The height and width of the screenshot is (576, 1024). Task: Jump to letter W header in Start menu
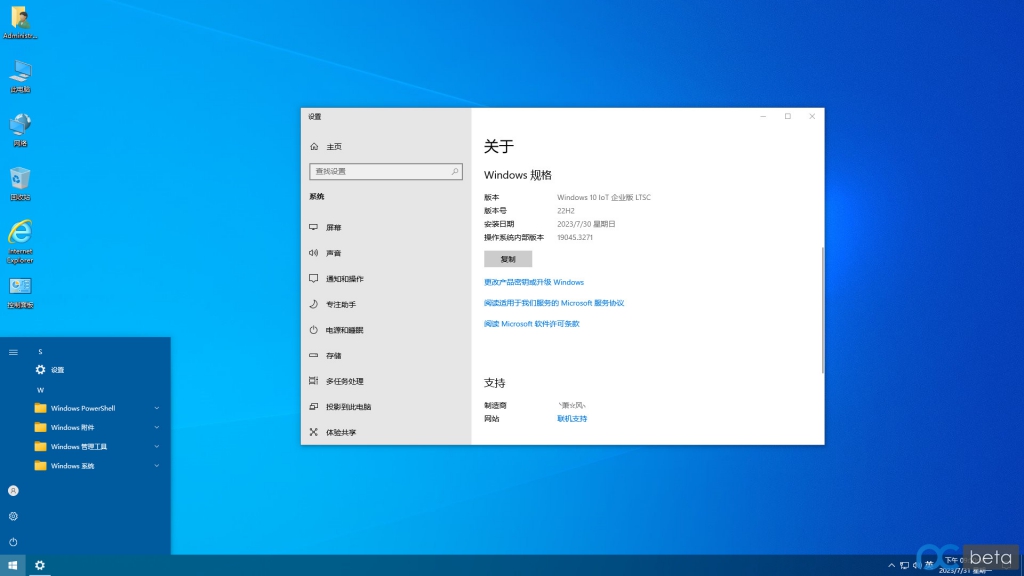click(40, 390)
